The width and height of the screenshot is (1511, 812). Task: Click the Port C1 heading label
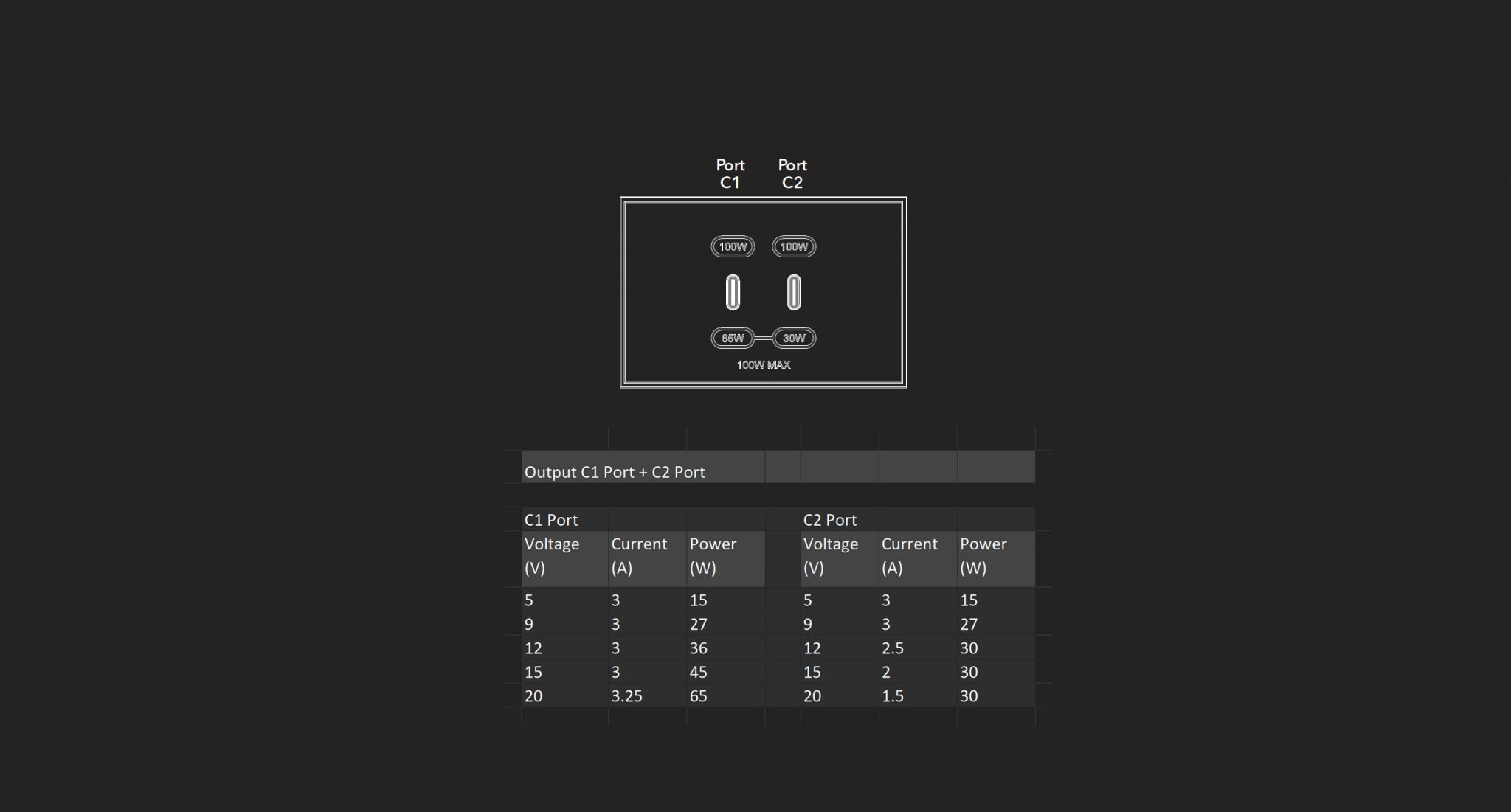(730, 174)
